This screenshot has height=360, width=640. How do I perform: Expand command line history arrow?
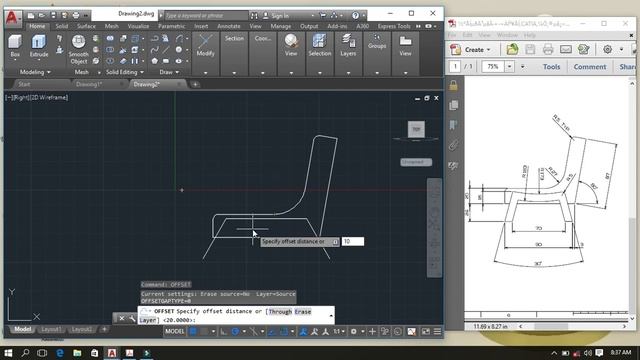tap(331, 315)
